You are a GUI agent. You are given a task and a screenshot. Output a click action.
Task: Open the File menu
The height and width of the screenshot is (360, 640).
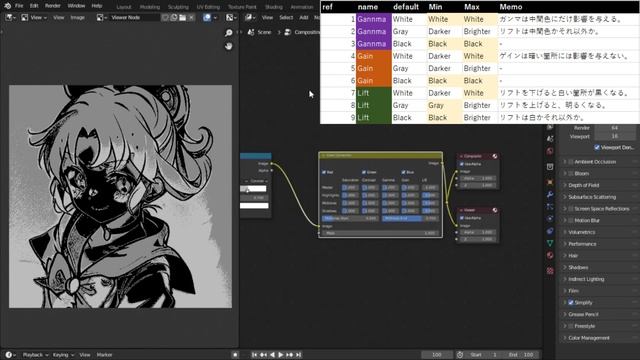click(19, 6)
